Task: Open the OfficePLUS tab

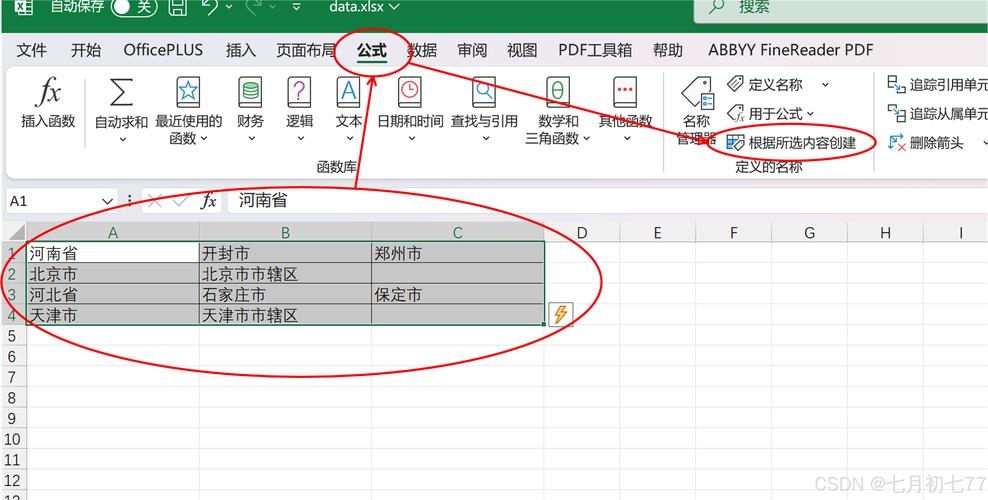Action: click(x=163, y=50)
